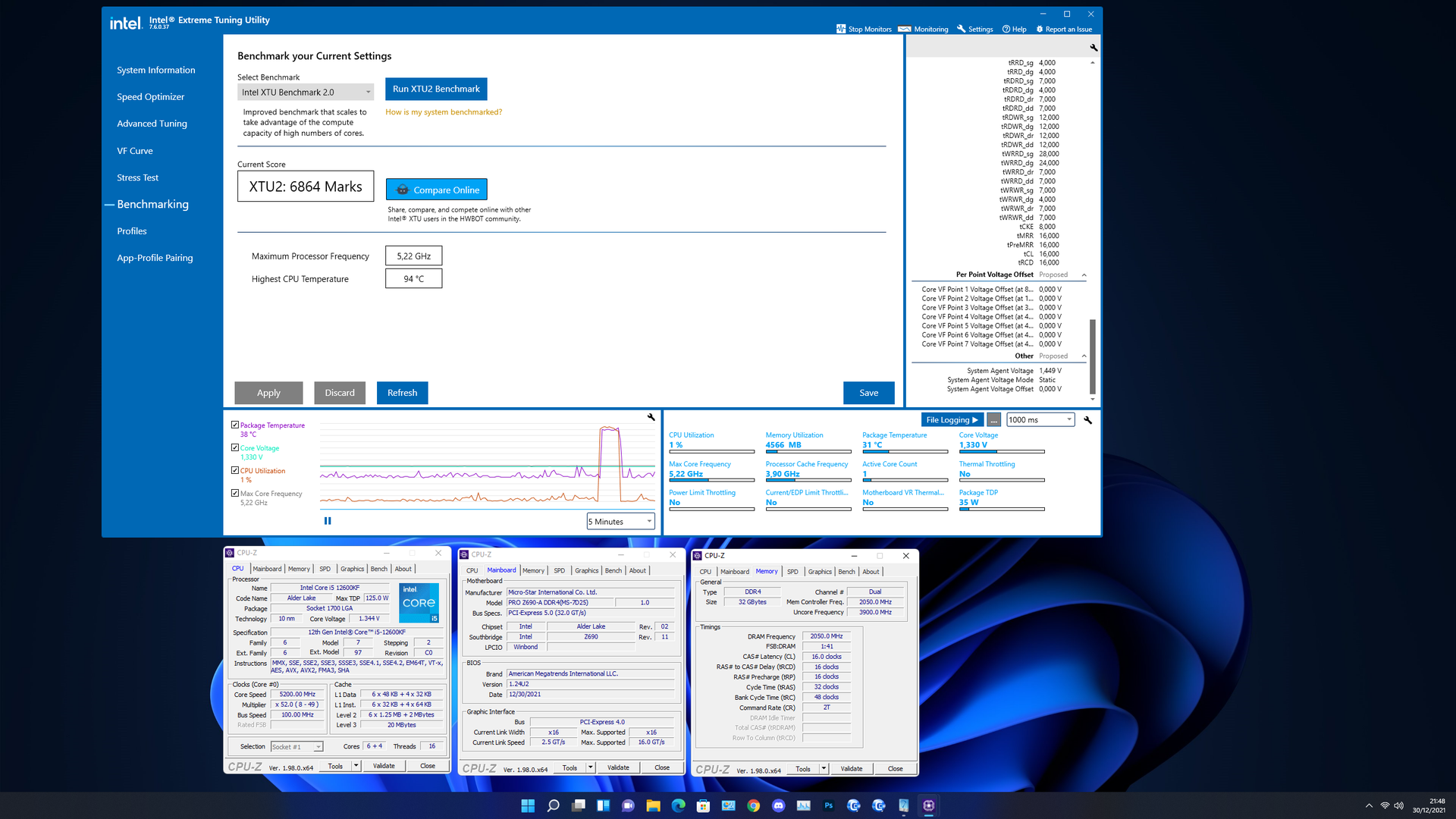Image resolution: width=1456 pixels, height=819 pixels.
Task: Open the 1000 ms interval dropdown
Action: (x=1040, y=420)
